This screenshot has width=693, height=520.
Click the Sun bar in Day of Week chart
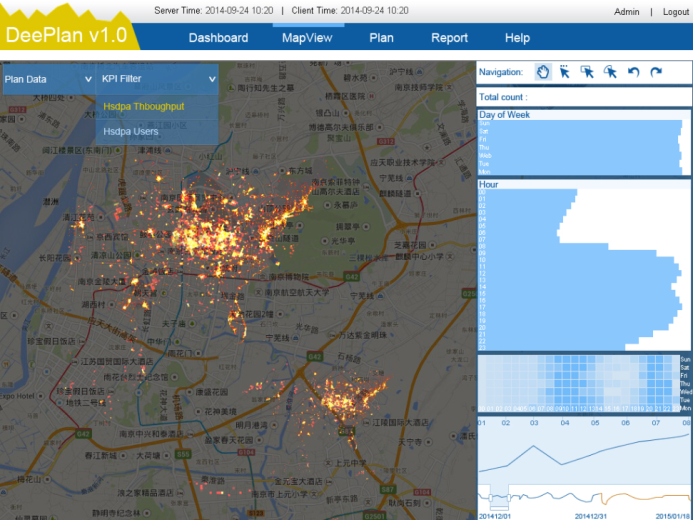click(578, 124)
